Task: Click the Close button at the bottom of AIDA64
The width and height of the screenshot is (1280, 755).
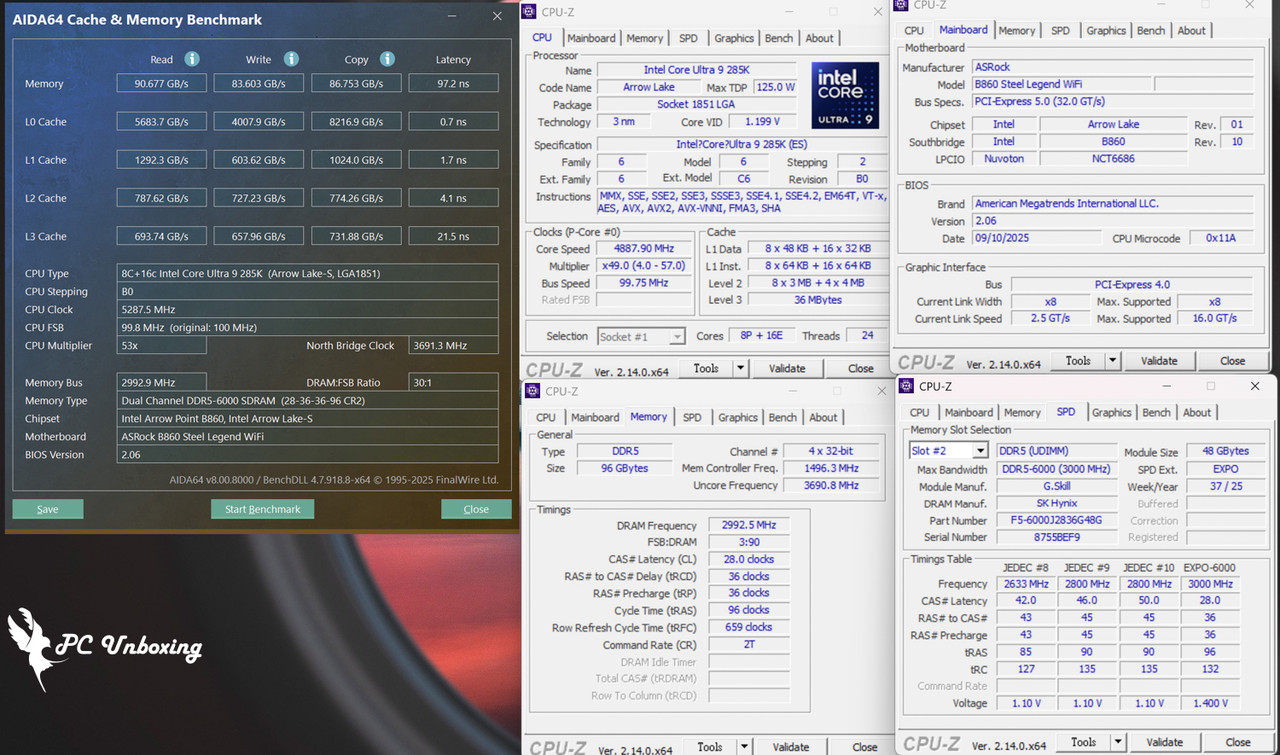Action: [x=476, y=509]
